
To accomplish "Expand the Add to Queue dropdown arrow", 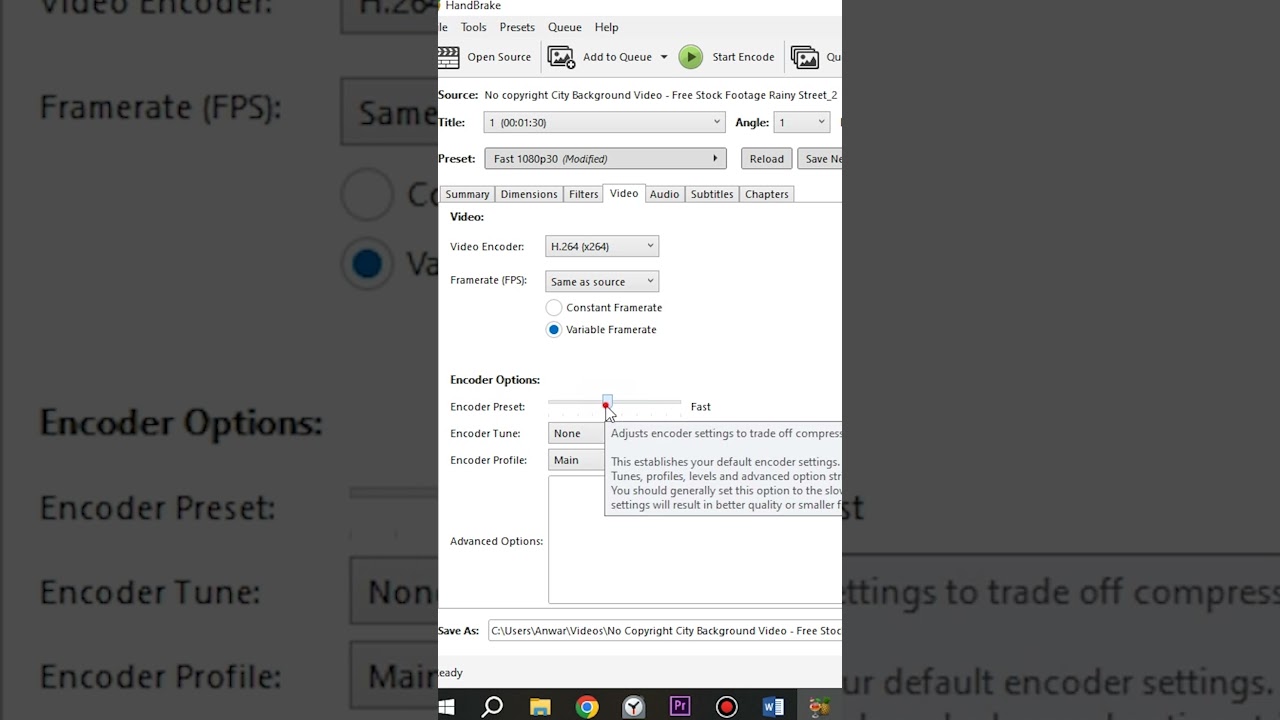I will click(x=663, y=57).
